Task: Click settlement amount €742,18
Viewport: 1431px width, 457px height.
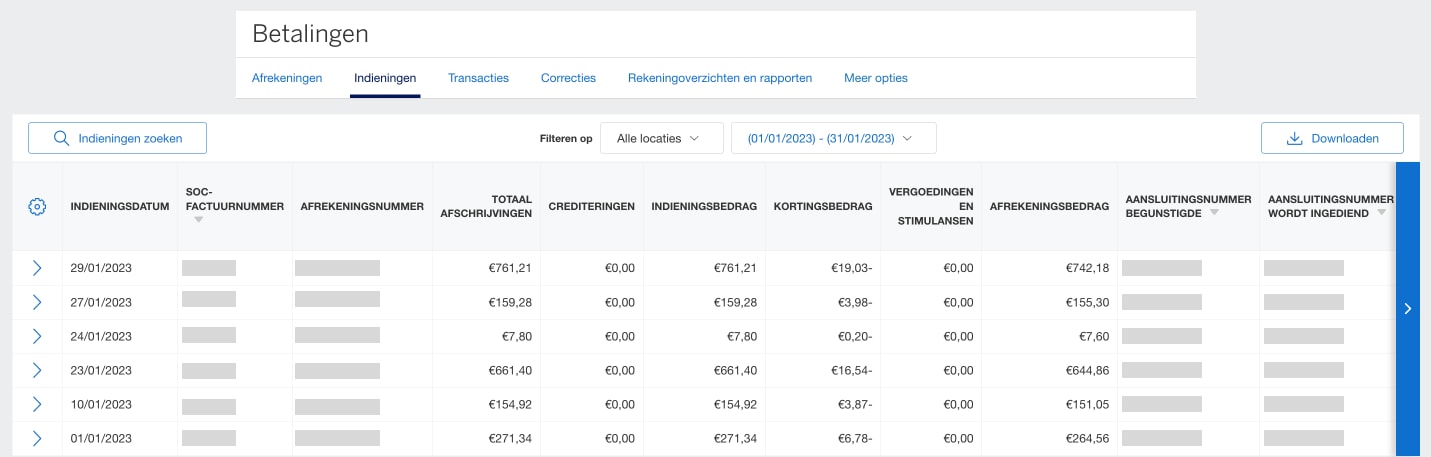Action: click(1087, 268)
